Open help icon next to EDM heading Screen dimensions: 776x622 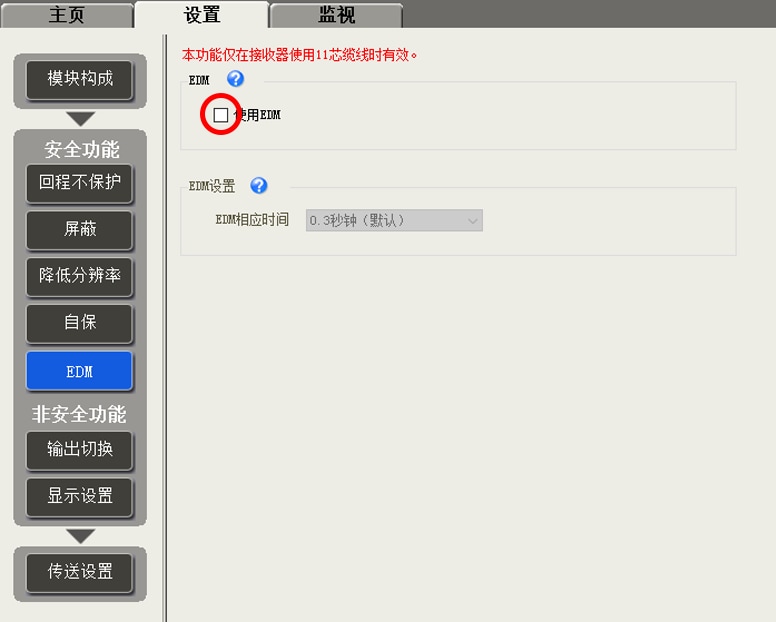tap(236, 79)
